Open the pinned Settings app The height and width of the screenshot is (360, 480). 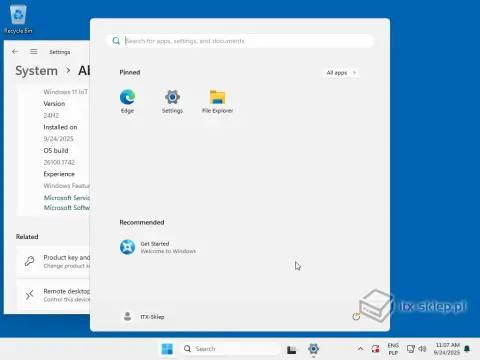point(172,101)
